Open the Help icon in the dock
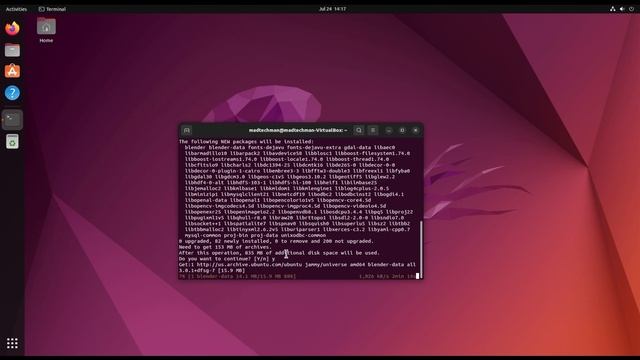Image resolution: width=640 pixels, height=360 pixels. click(x=12, y=93)
